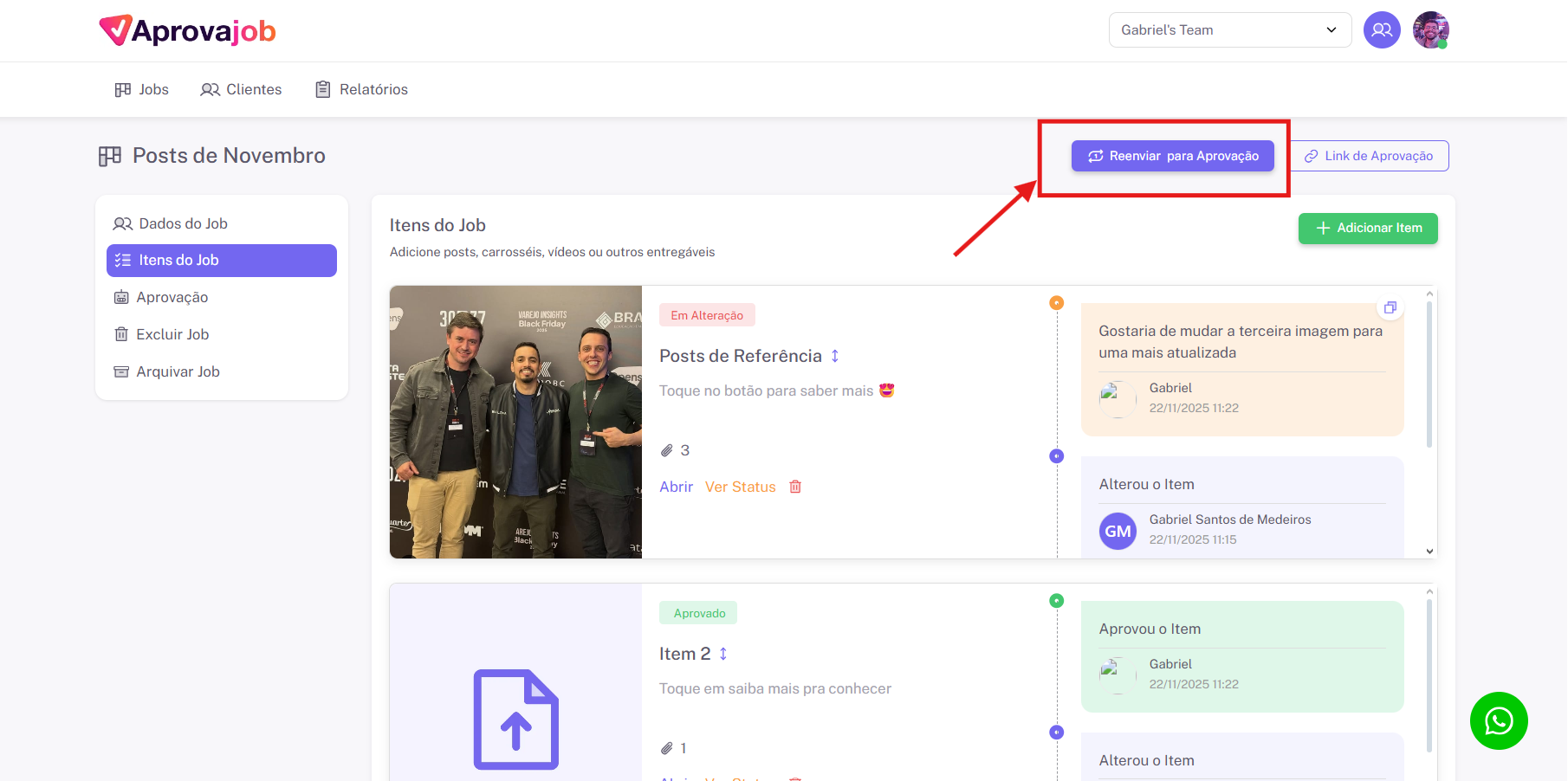Screen dimensions: 1568x781
Task: Reorder Posts de Referência using arrows icon
Action: 835,356
